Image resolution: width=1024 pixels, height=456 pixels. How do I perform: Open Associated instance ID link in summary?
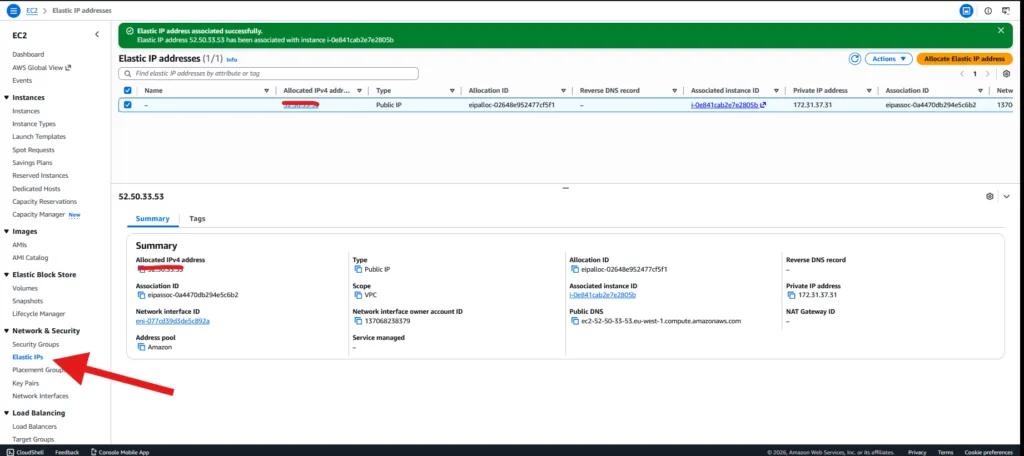603,295
